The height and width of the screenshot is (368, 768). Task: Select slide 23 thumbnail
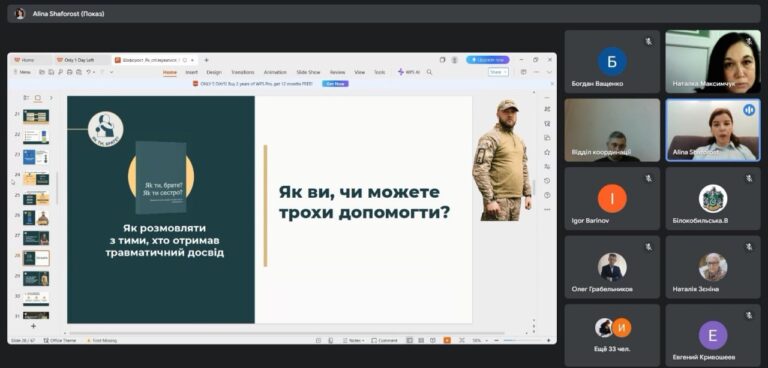[36, 157]
